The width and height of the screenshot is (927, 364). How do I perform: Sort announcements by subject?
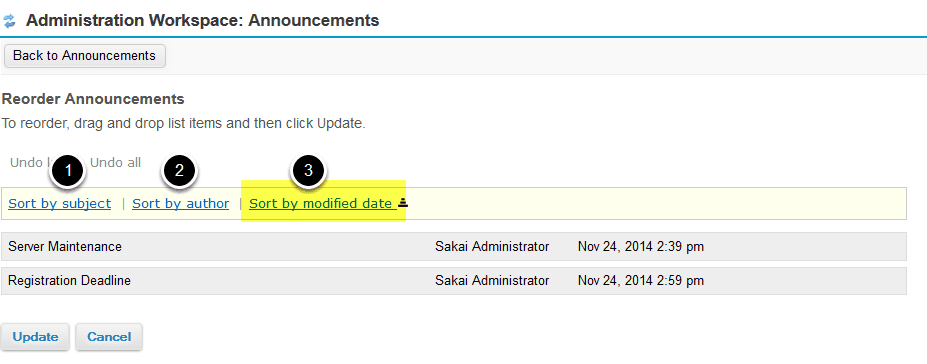pyautogui.click(x=60, y=204)
